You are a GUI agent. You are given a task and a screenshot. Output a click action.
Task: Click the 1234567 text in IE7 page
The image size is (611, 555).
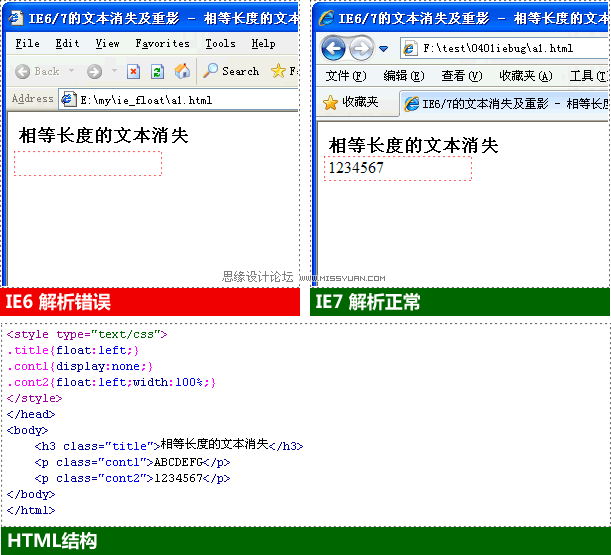(x=356, y=168)
